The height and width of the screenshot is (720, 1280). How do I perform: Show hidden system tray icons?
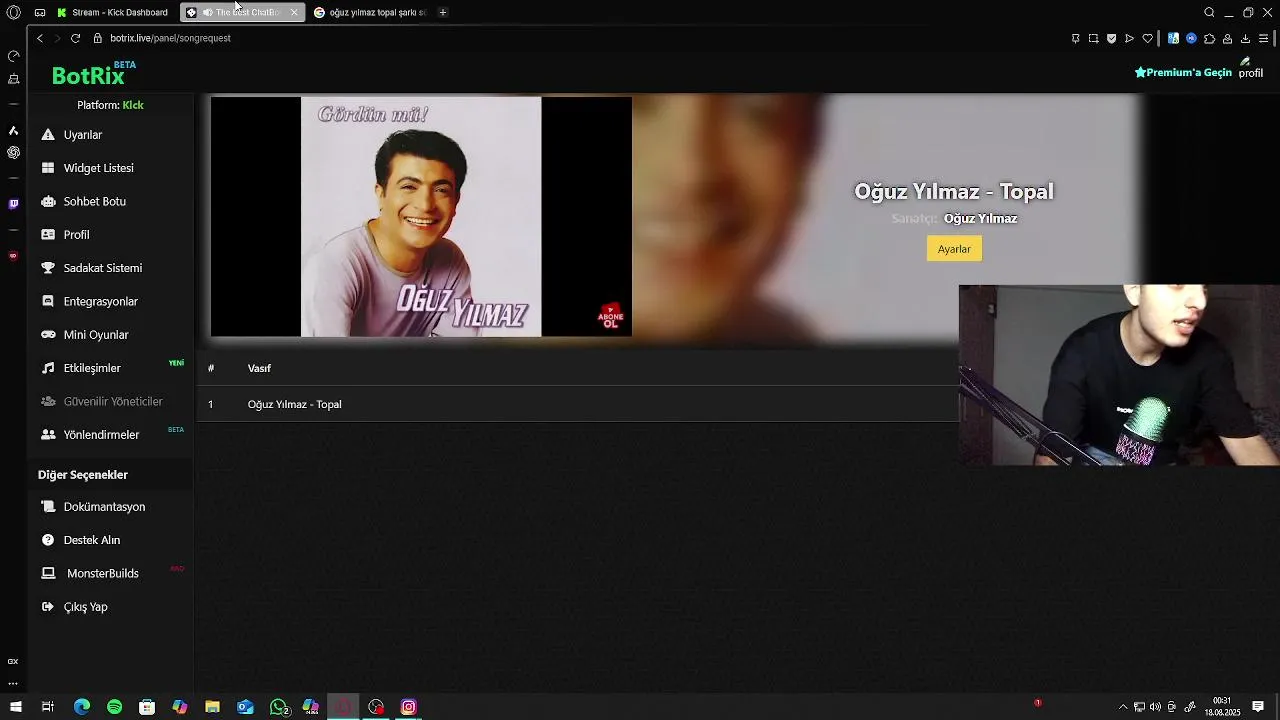tap(1122, 707)
